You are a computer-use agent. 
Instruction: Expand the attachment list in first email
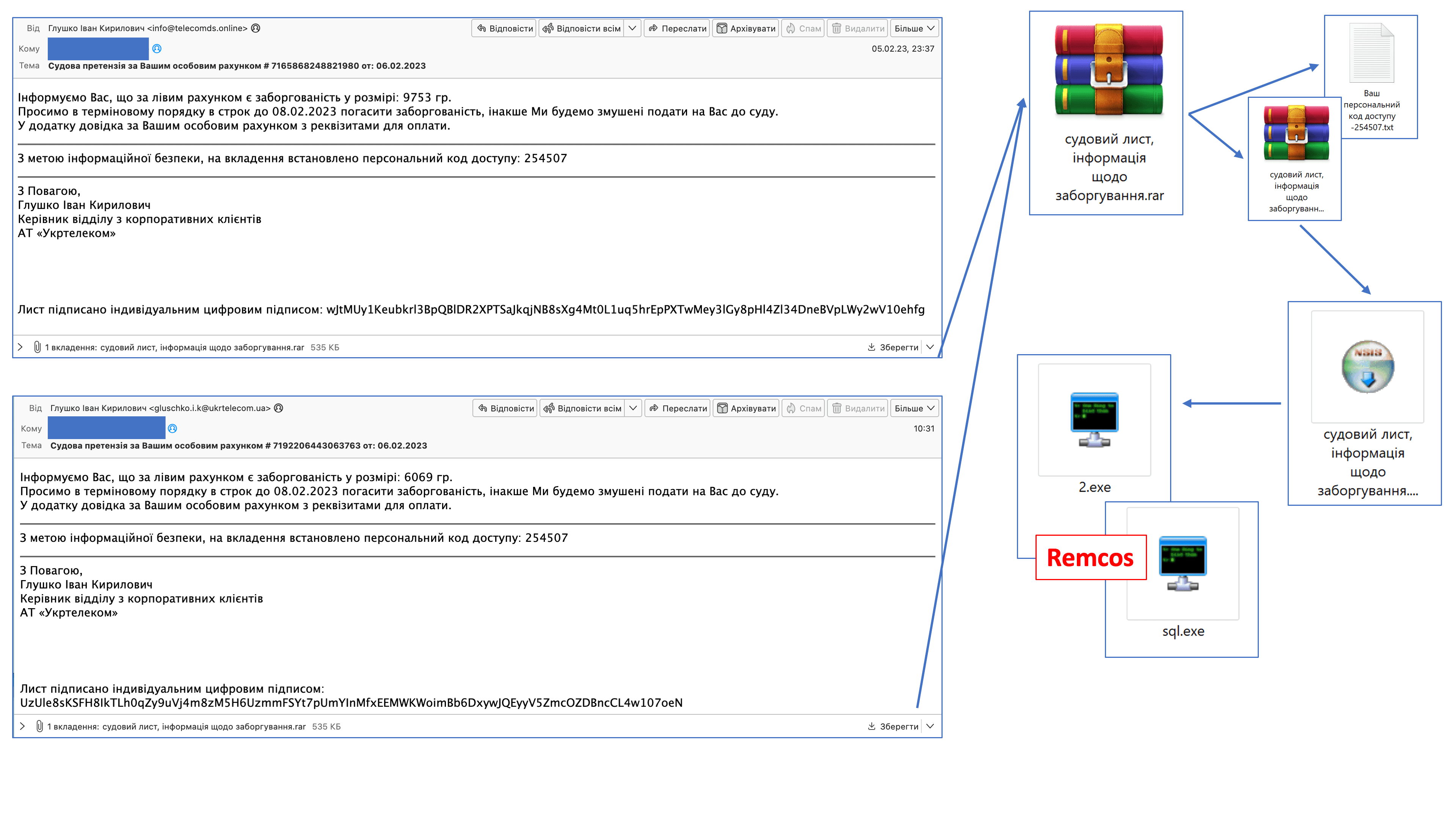pyautogui.click(x=20, y=347)
